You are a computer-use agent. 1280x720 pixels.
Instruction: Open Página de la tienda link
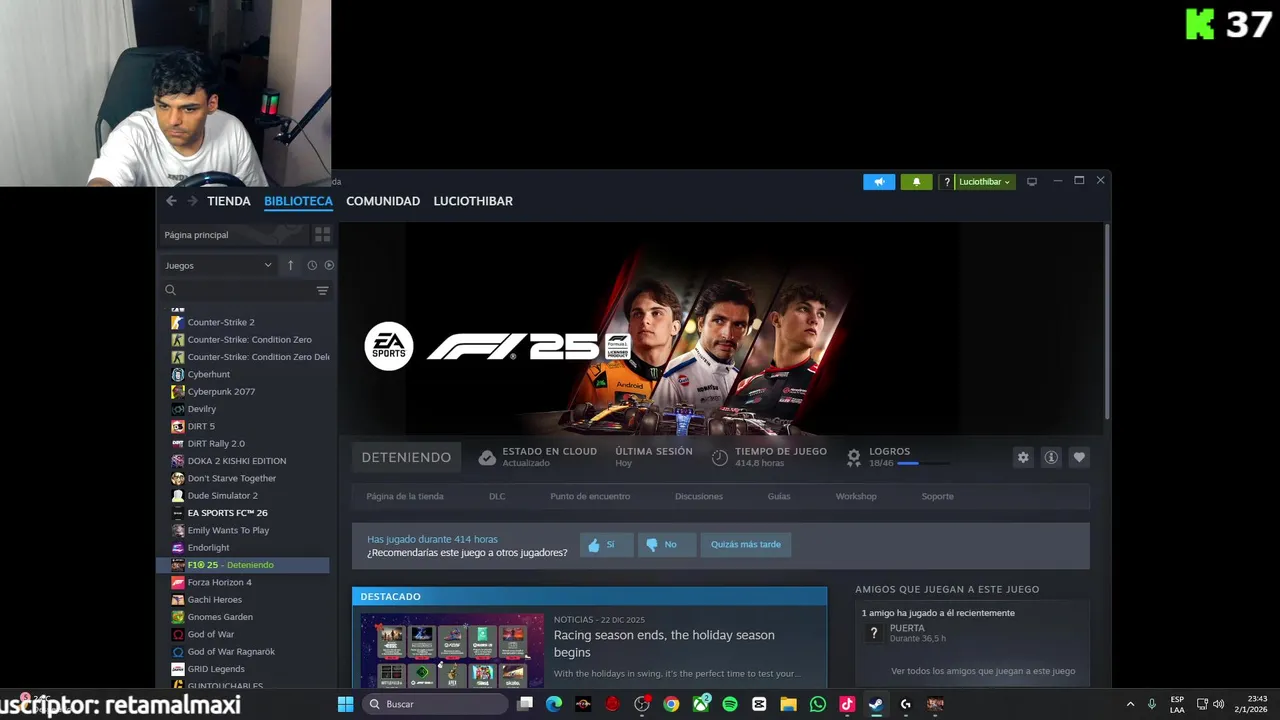pos(405,496)
